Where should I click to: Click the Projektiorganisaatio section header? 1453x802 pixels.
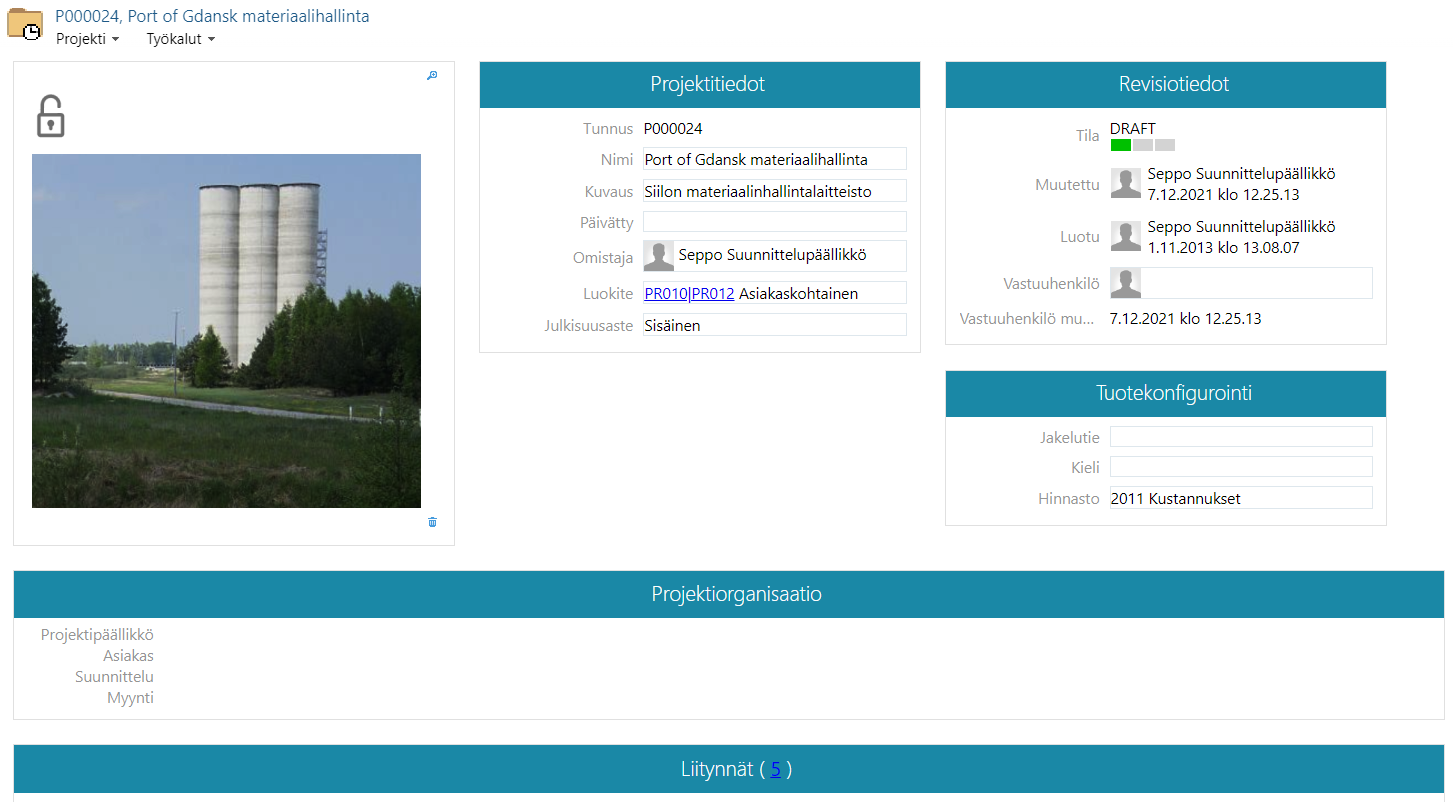pos(729,594)
